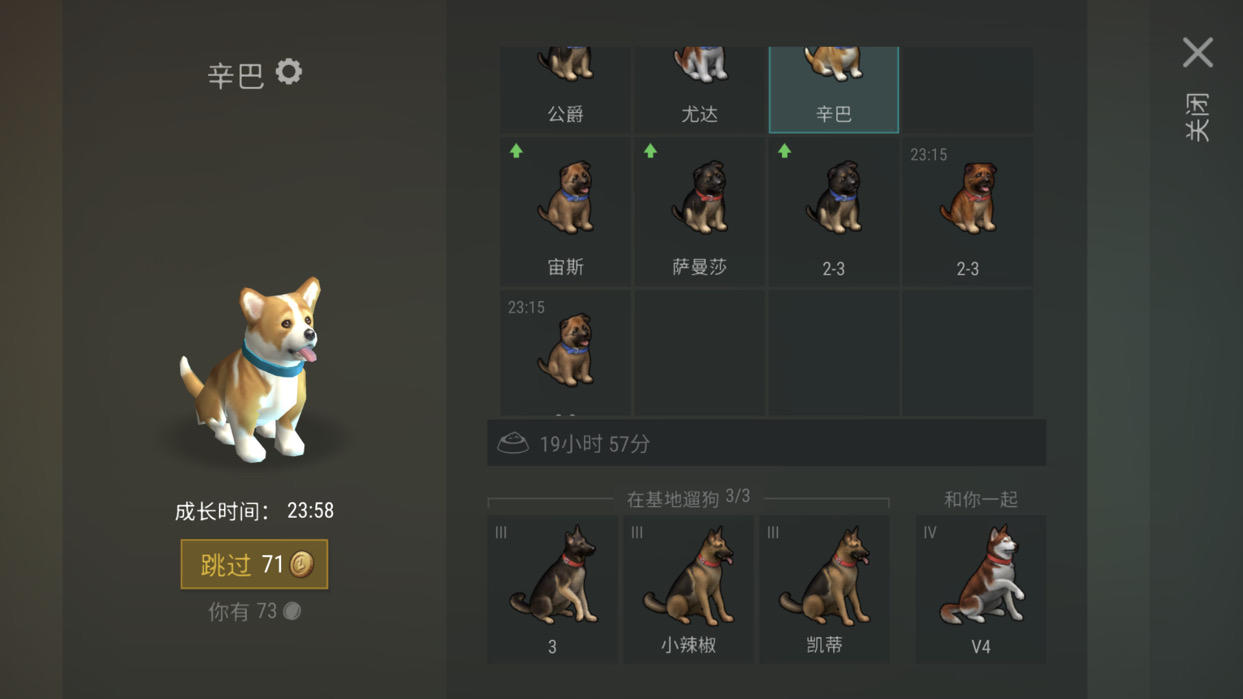
Task: Click the green upgrade arrow on 宙斯
Action: click(x=516, y=151)
